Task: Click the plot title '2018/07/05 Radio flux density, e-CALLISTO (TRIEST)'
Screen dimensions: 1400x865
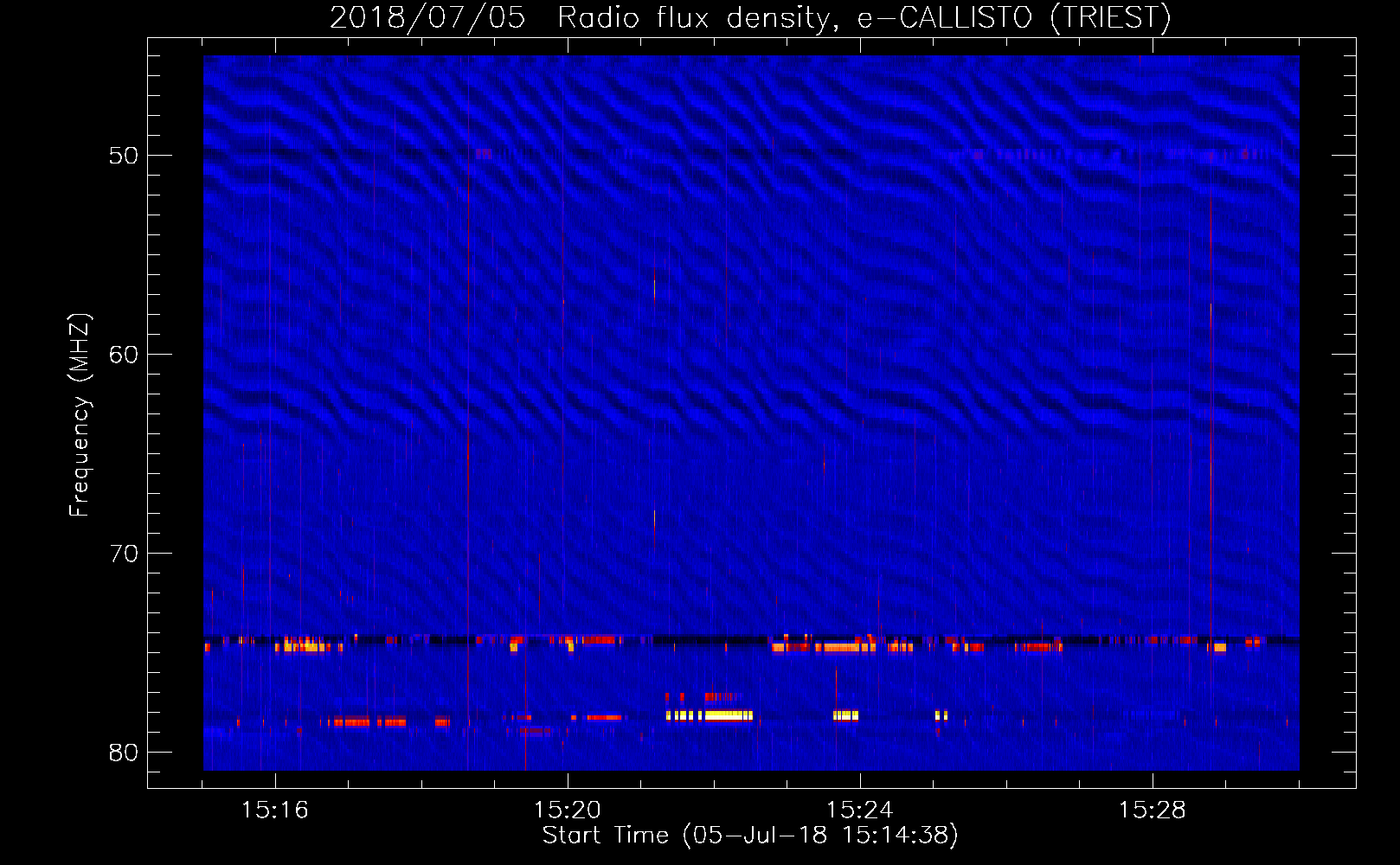Action: click(750, 17)
